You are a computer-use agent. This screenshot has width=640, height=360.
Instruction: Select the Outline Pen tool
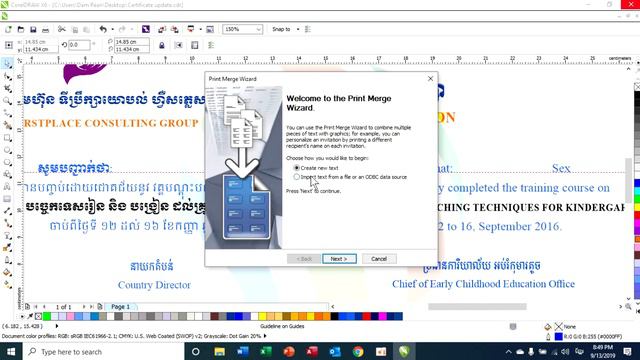point(7,260)
